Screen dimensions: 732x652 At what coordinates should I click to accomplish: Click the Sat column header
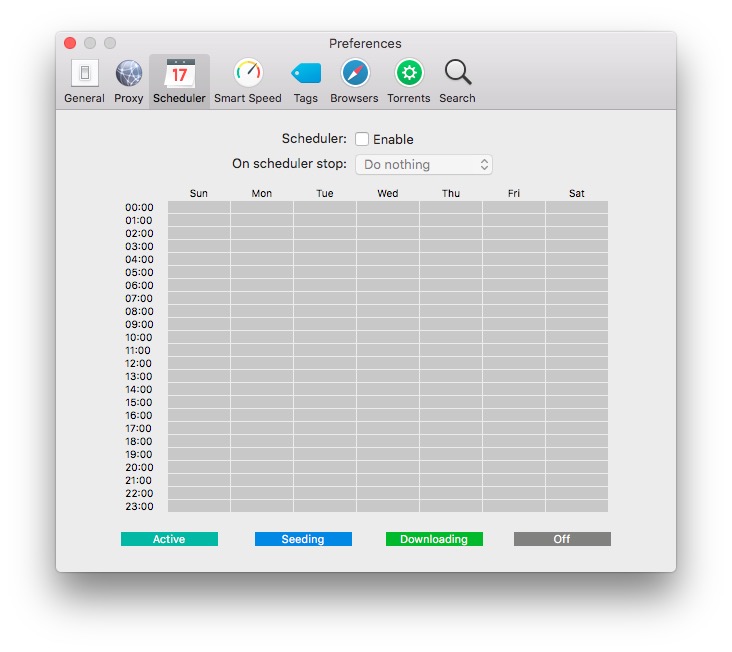coord(577,193)
